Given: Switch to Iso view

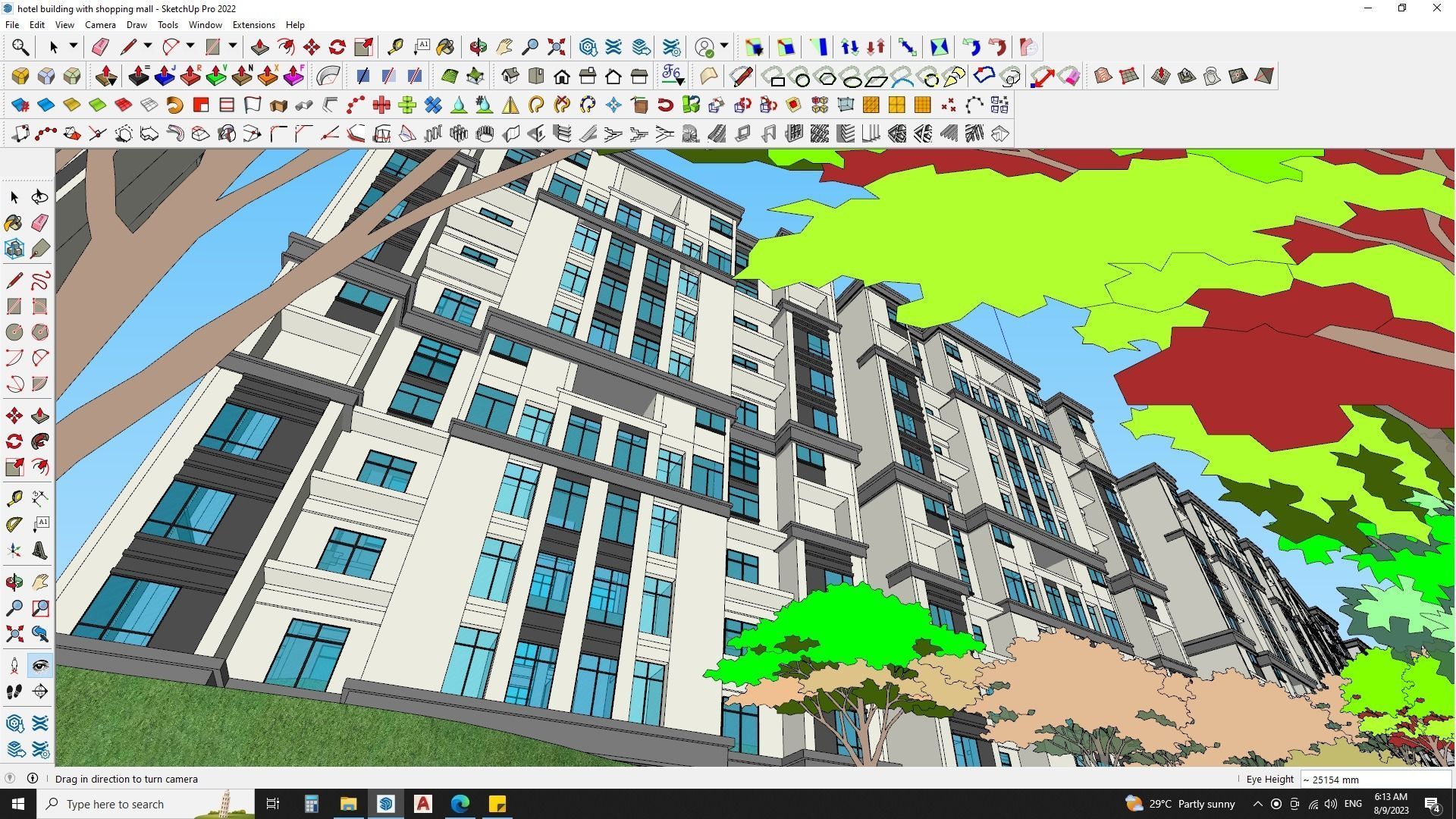Looking at the screenshot, I should (510, 76).
